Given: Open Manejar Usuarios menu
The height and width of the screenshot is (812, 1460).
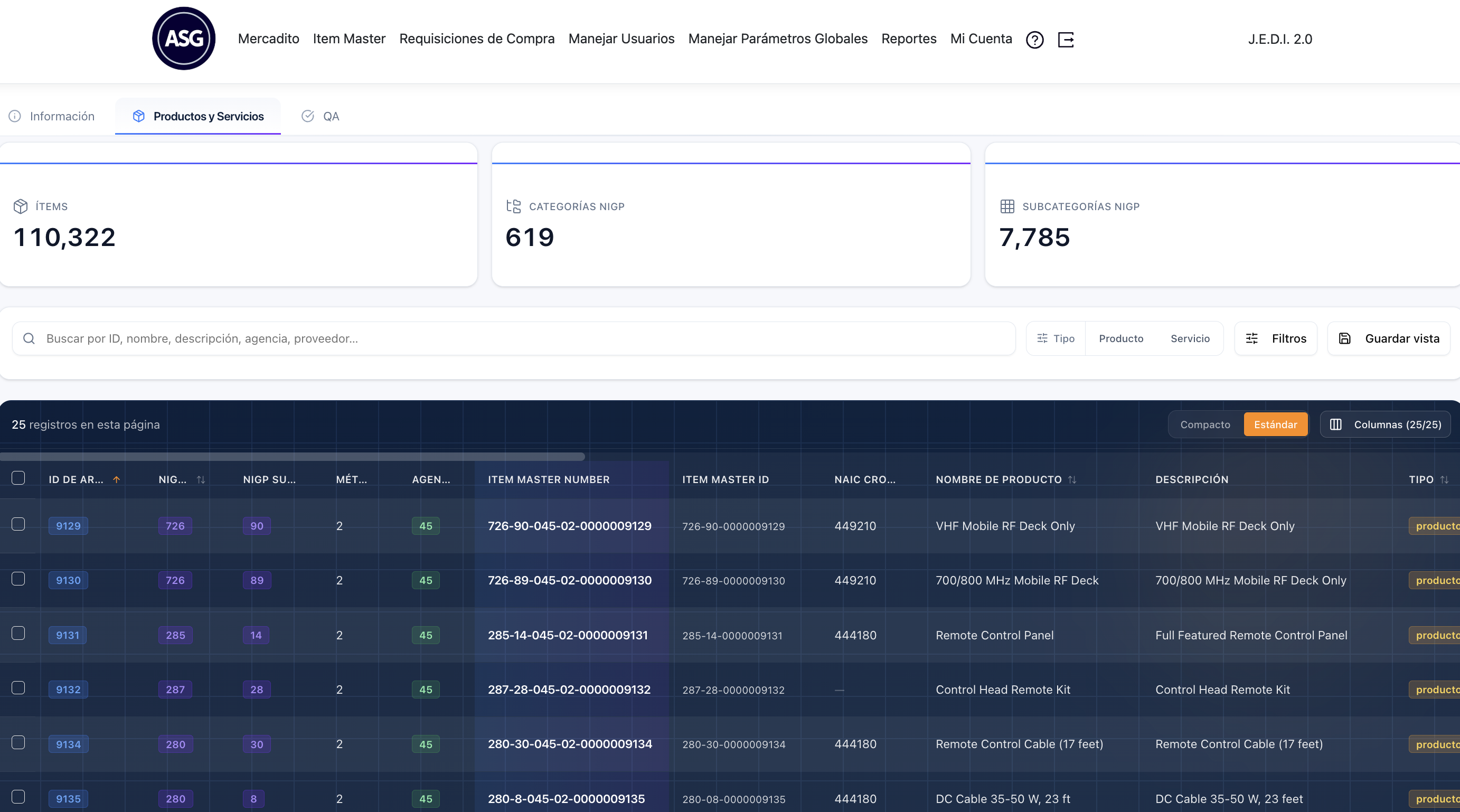Looking at the screenshot, I should click(621, 39).
